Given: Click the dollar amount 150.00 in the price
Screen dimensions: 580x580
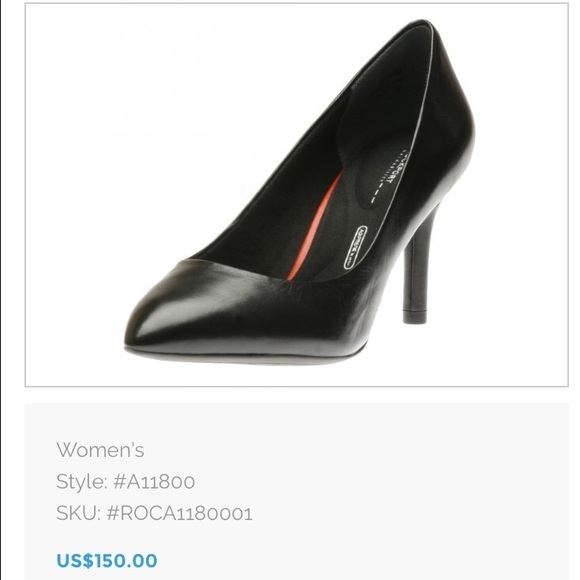Looking at the screenshot, I should [126, 560].
